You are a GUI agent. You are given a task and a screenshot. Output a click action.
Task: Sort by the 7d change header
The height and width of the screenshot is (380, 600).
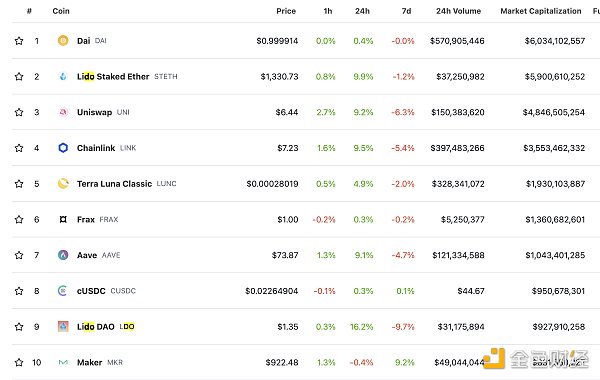(x=406, y=11)
